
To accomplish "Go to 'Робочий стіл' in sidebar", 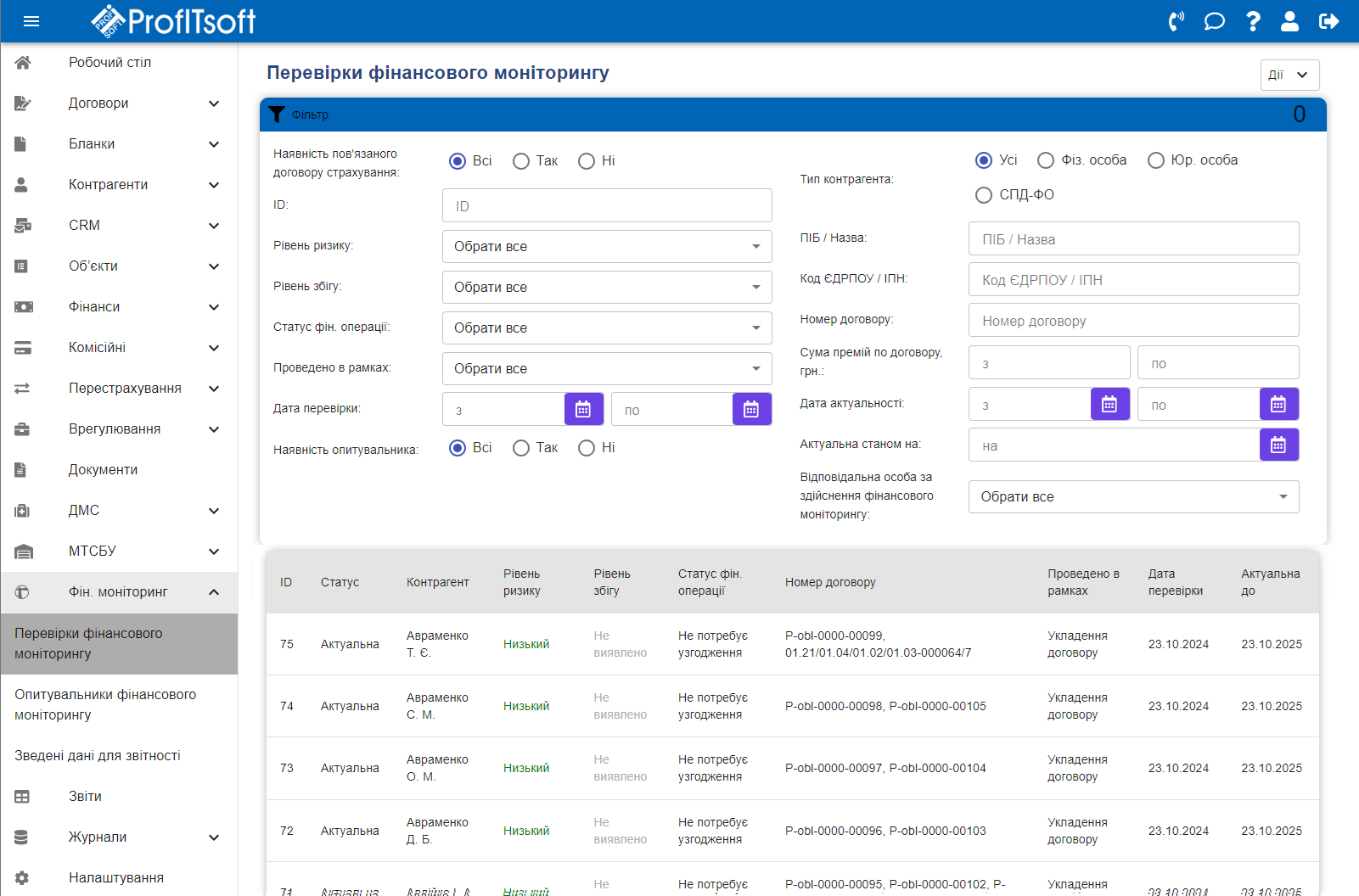I will (110, 63).
